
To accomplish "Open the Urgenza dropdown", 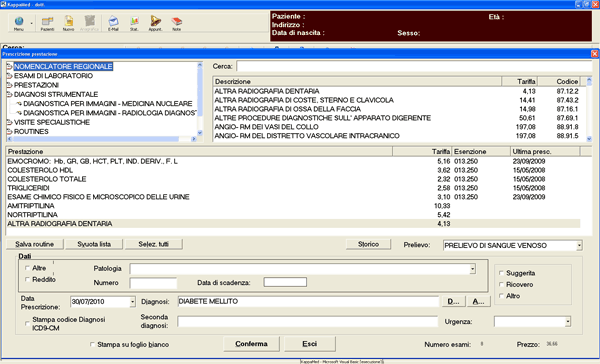I will pyautogui.click(x=568, y=322).
